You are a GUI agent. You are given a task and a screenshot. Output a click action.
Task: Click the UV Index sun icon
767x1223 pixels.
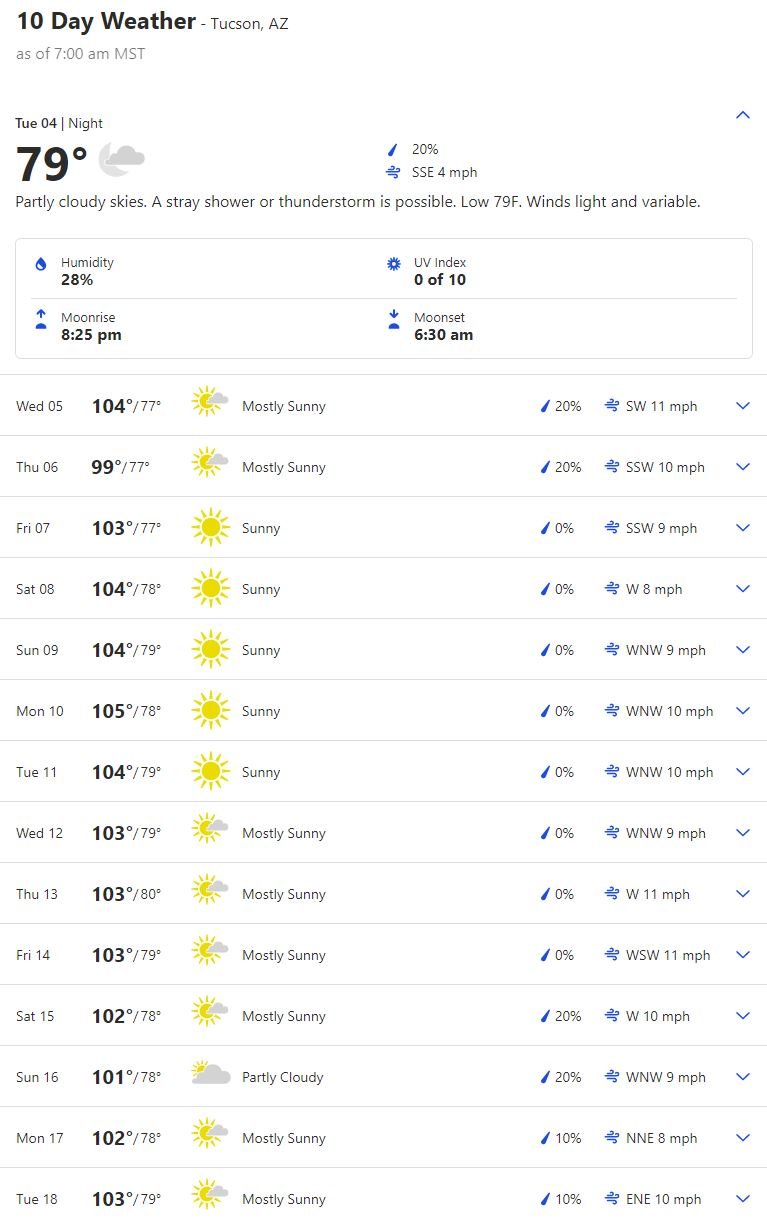click(394, 264)
